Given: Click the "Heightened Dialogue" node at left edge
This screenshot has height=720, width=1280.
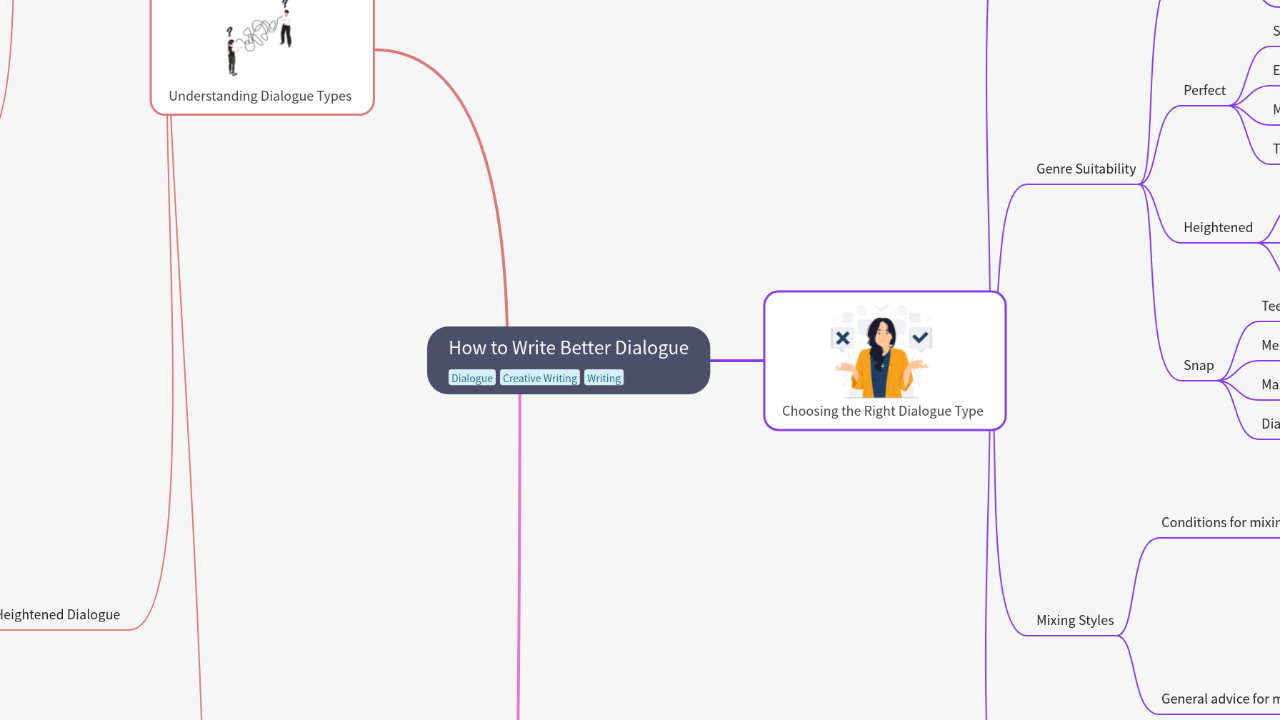Looking at the screenshot, I should click(x=59, y=615).
